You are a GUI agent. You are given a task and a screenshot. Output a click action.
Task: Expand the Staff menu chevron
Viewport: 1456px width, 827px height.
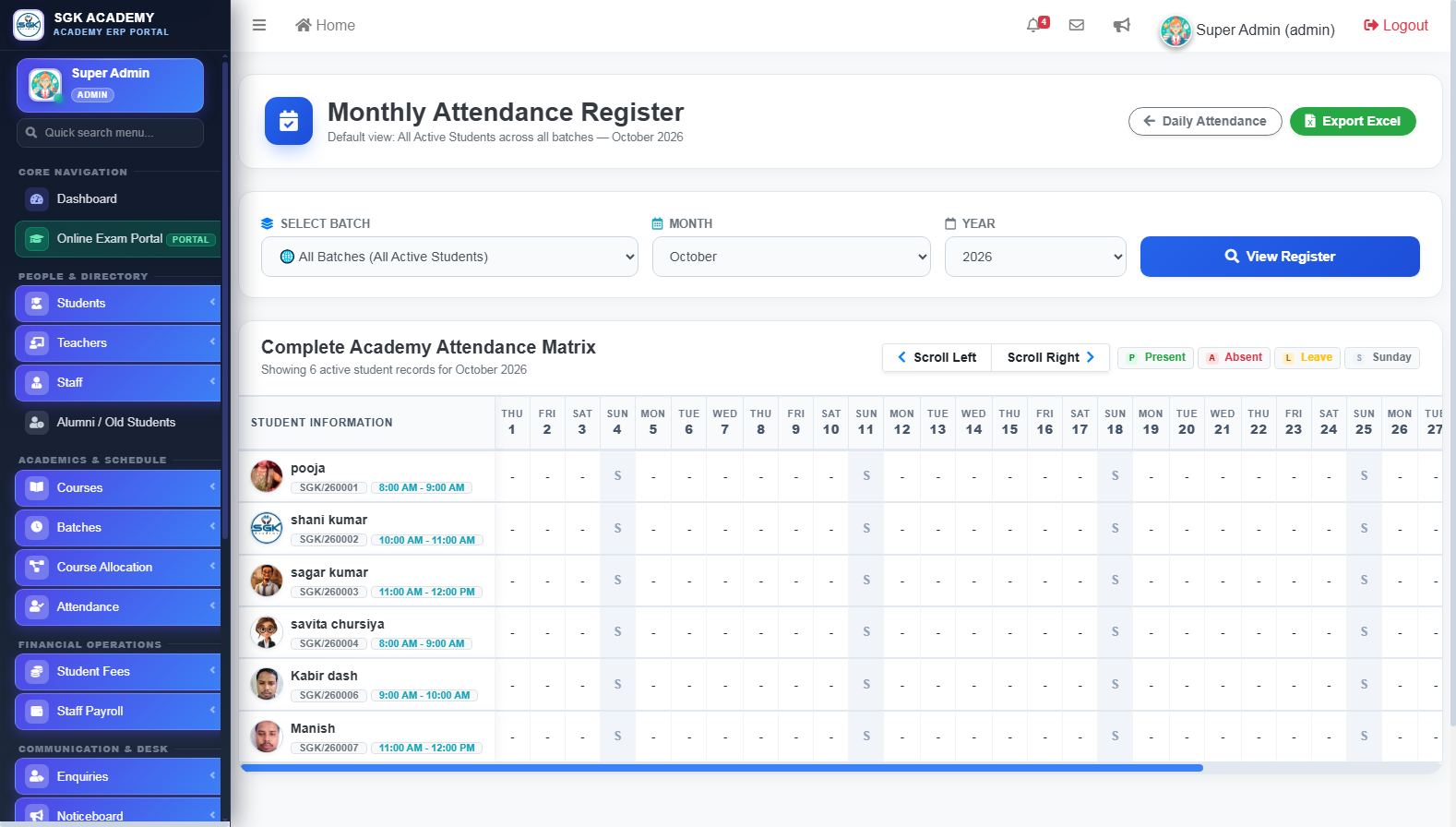tap(212, 381)
